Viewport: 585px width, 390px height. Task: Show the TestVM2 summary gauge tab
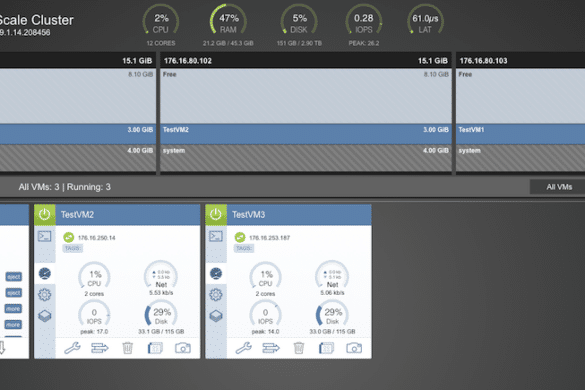coord(45,274)
